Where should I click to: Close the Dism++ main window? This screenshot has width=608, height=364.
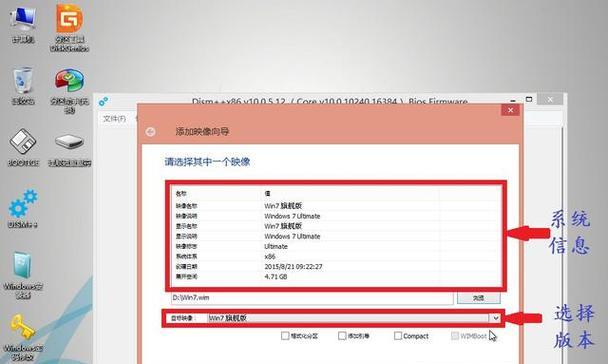(x=550, y=100)
